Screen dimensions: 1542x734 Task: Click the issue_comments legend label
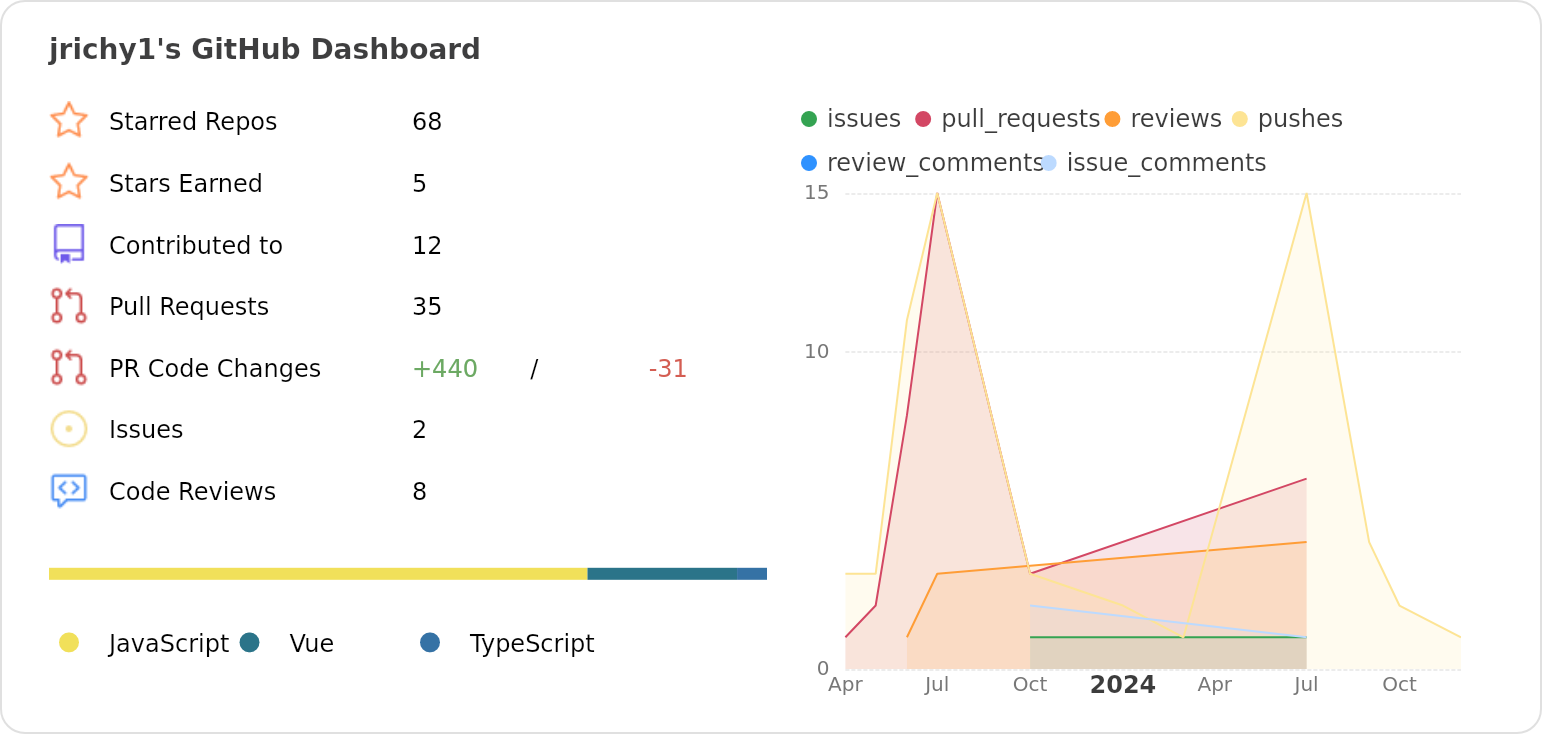coord(1166,163)
